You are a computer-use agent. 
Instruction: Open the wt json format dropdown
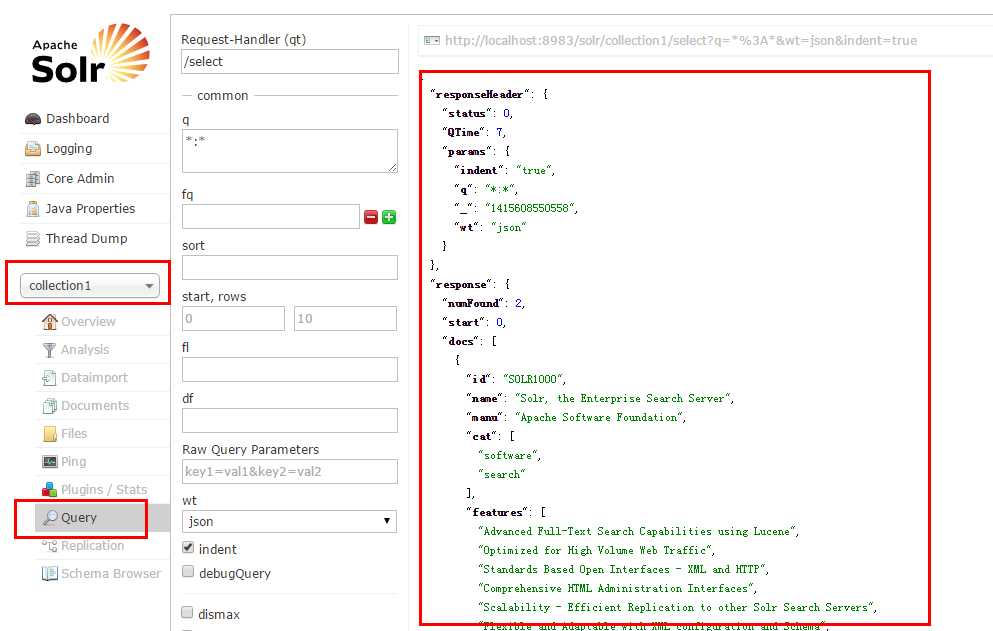tap(290, 521)
